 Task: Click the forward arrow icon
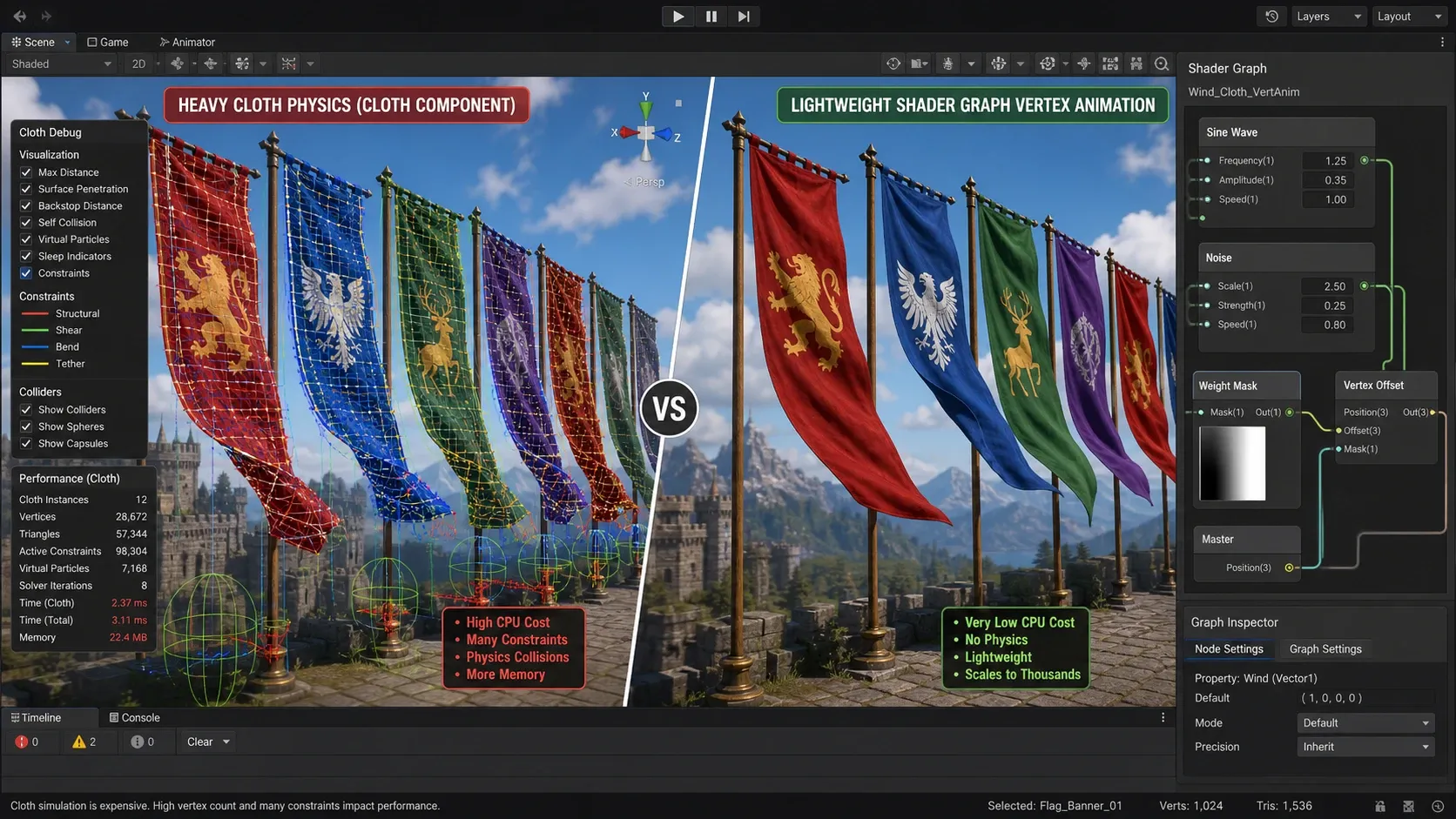46,16
